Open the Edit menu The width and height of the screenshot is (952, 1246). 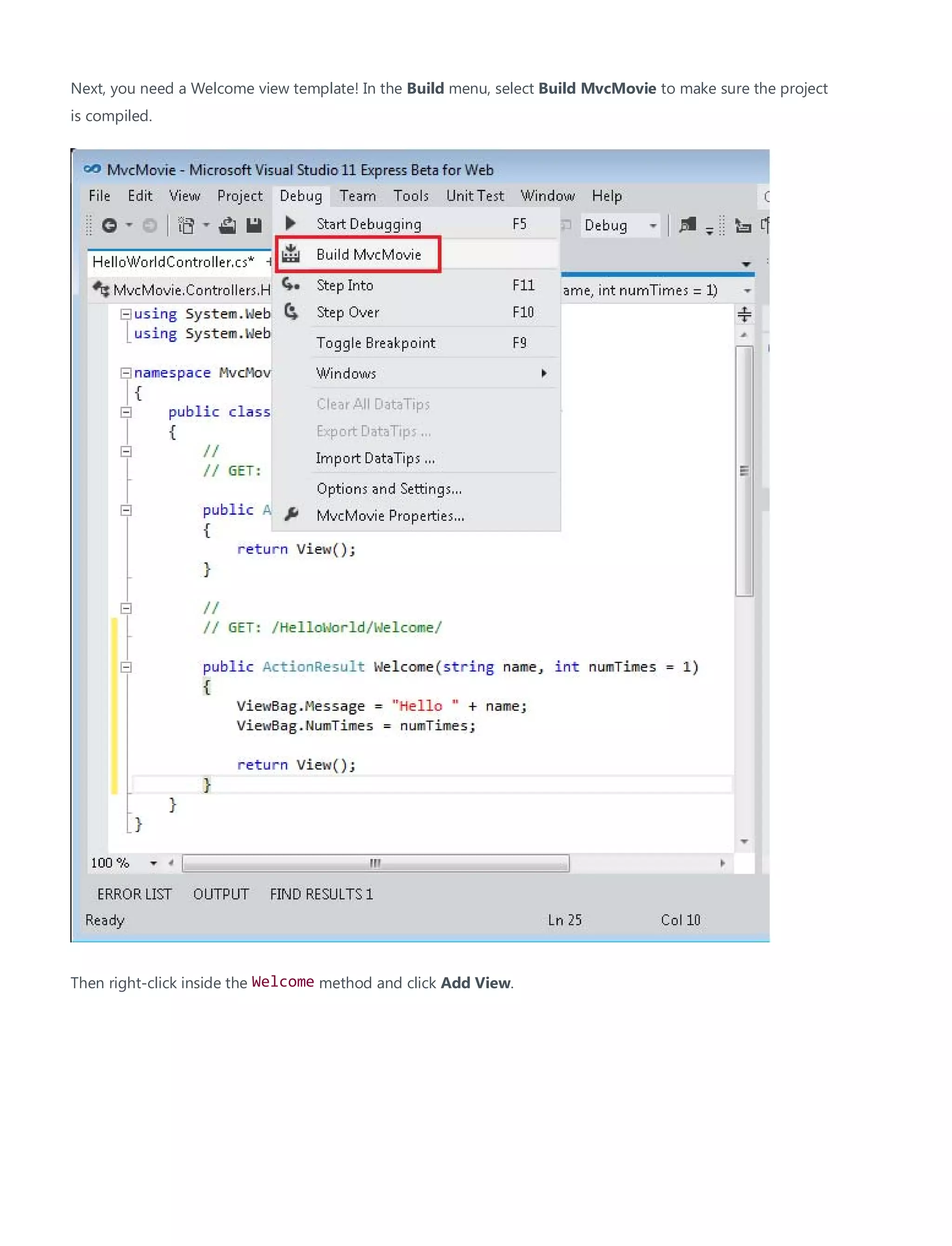tap(140, 196)
